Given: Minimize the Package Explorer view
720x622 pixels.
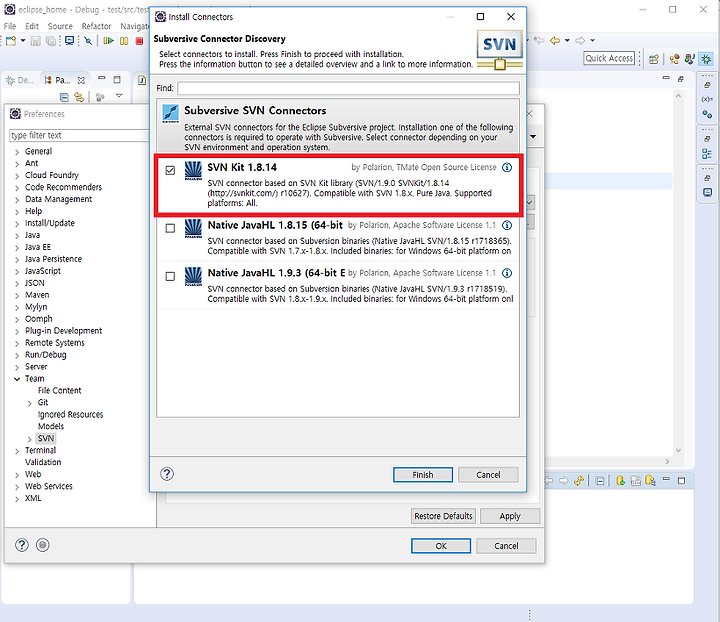Looking at the screenshot, I should (101, 79).
